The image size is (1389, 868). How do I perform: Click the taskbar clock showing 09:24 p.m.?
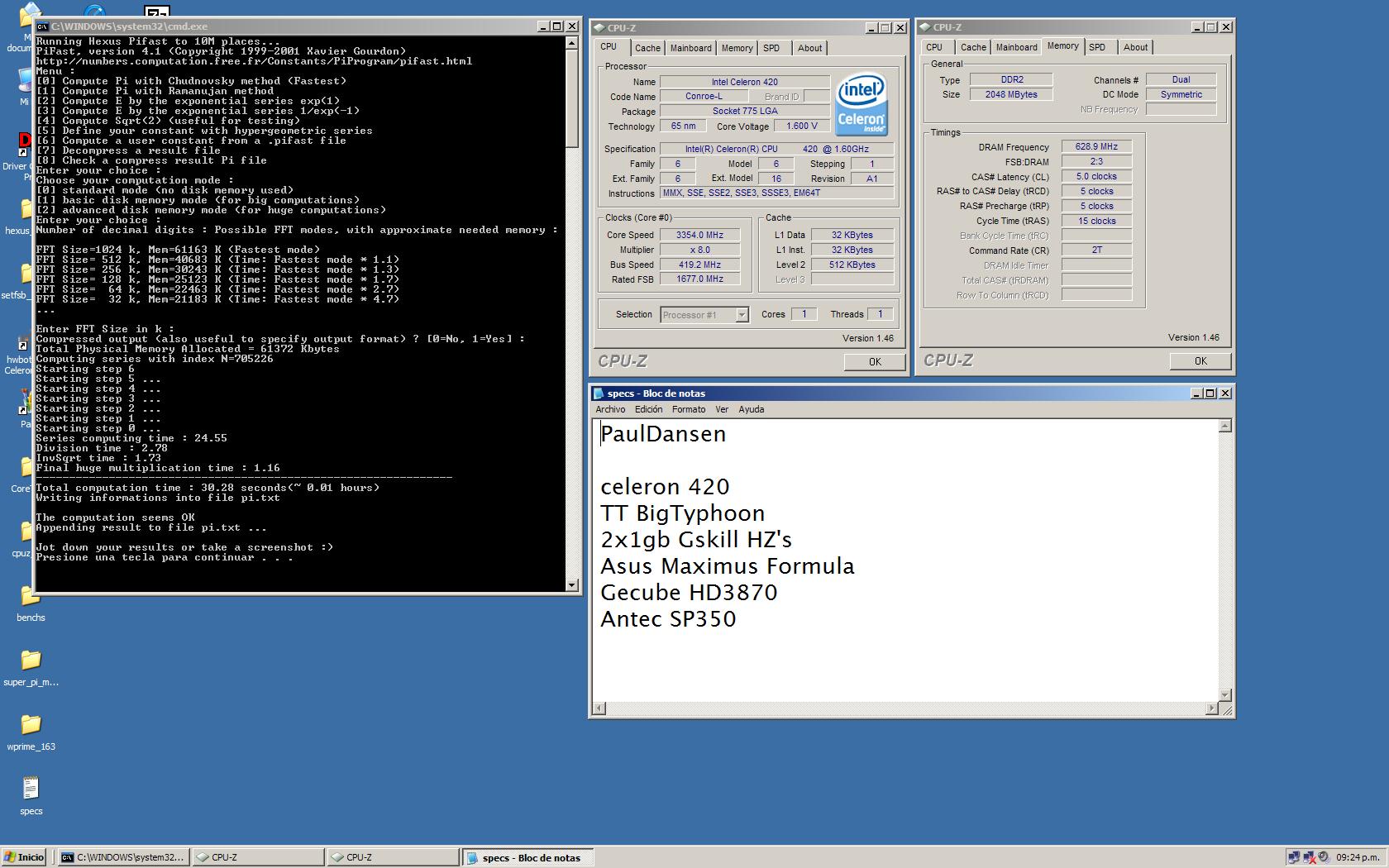1358,857
